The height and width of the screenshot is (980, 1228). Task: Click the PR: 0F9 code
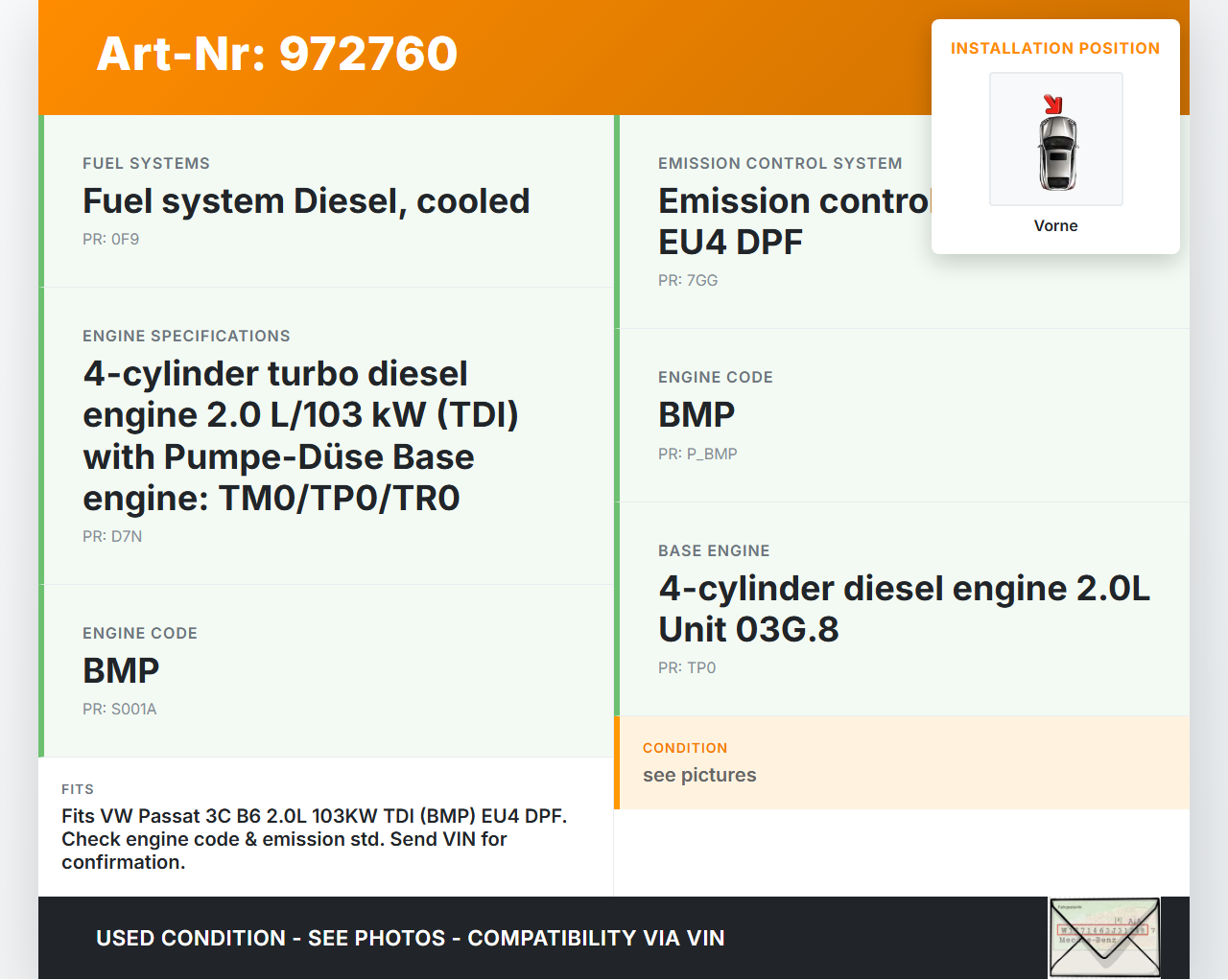pyautogui.click(x=110, y=240)
